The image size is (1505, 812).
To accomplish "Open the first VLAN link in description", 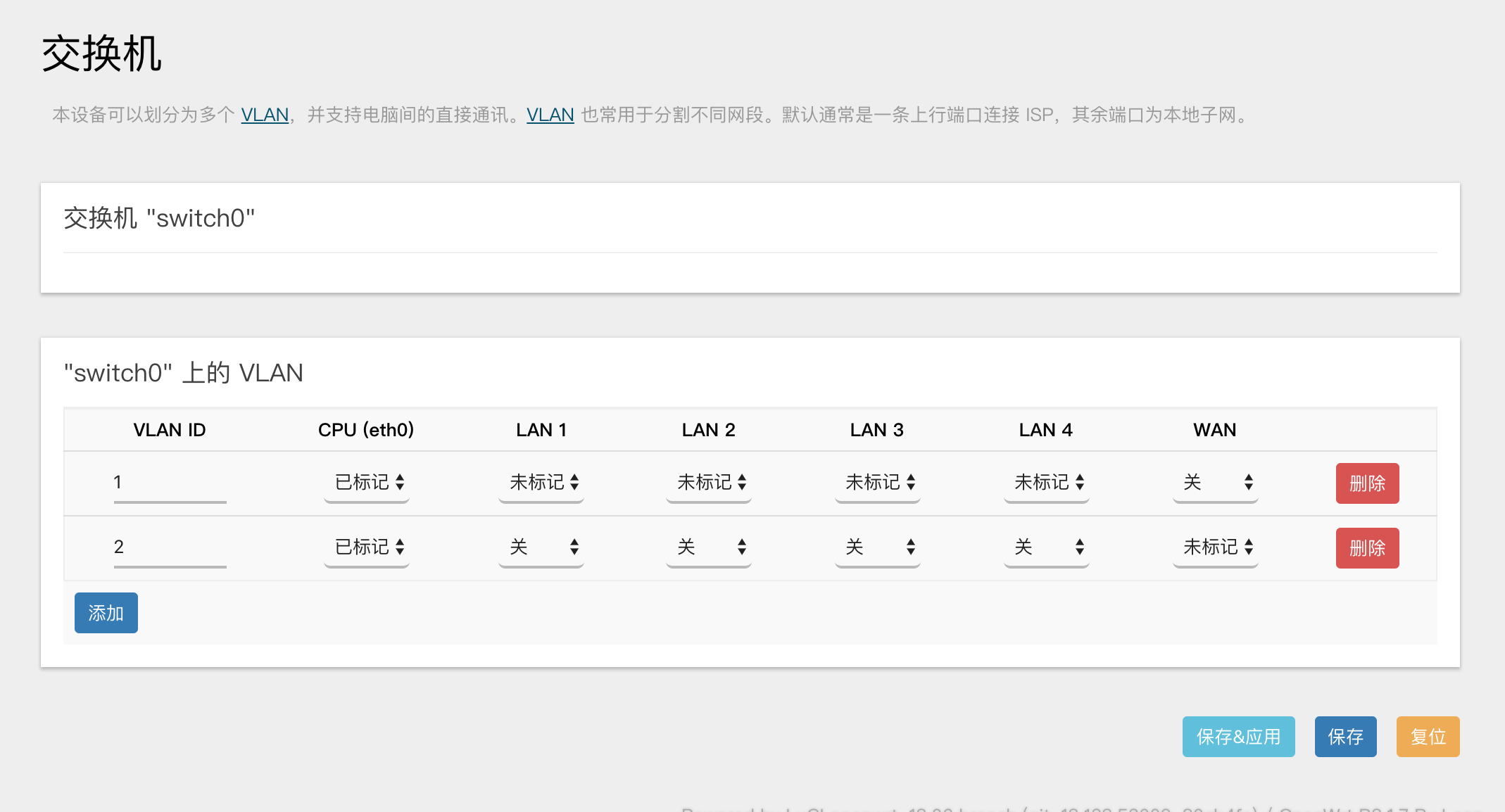I will 265,115.
